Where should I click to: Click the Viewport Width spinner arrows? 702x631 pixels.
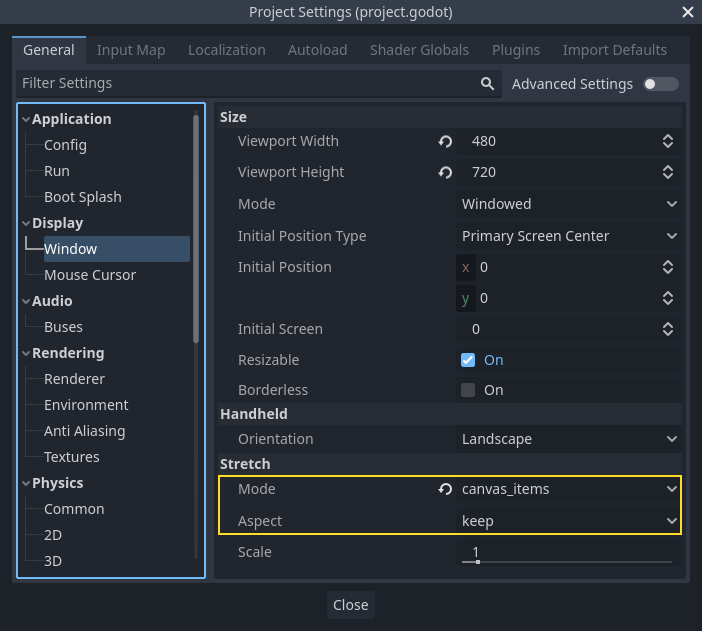point(668,142)
